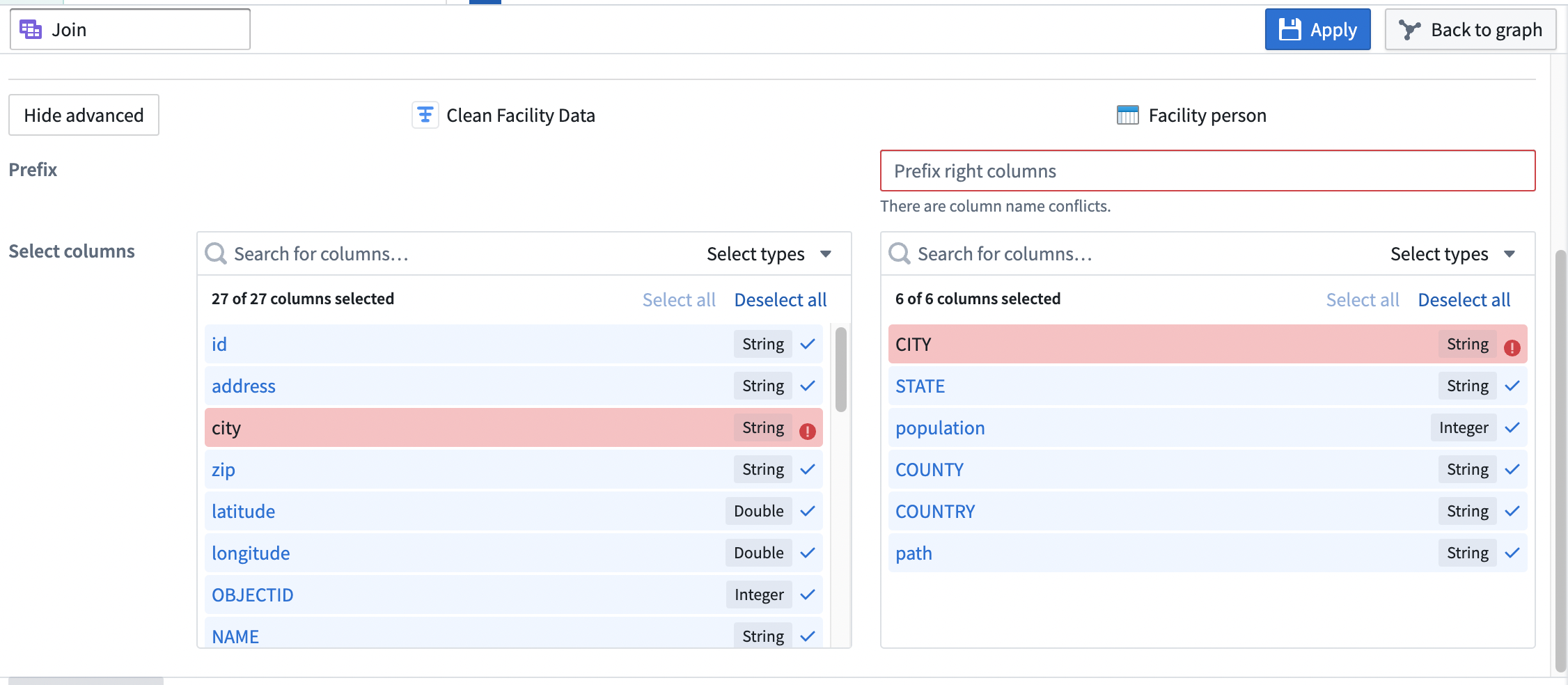Focus the Prefix right columns field
This screenshot has width=1568, height=685.
1207,171
